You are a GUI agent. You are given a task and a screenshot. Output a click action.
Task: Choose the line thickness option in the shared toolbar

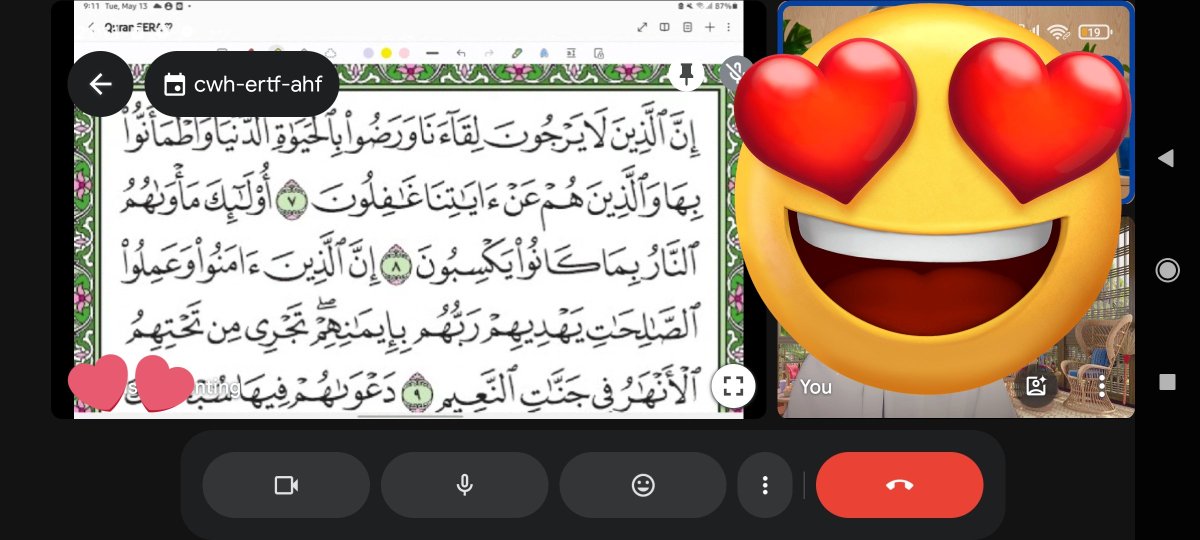[x=433, y=52]
